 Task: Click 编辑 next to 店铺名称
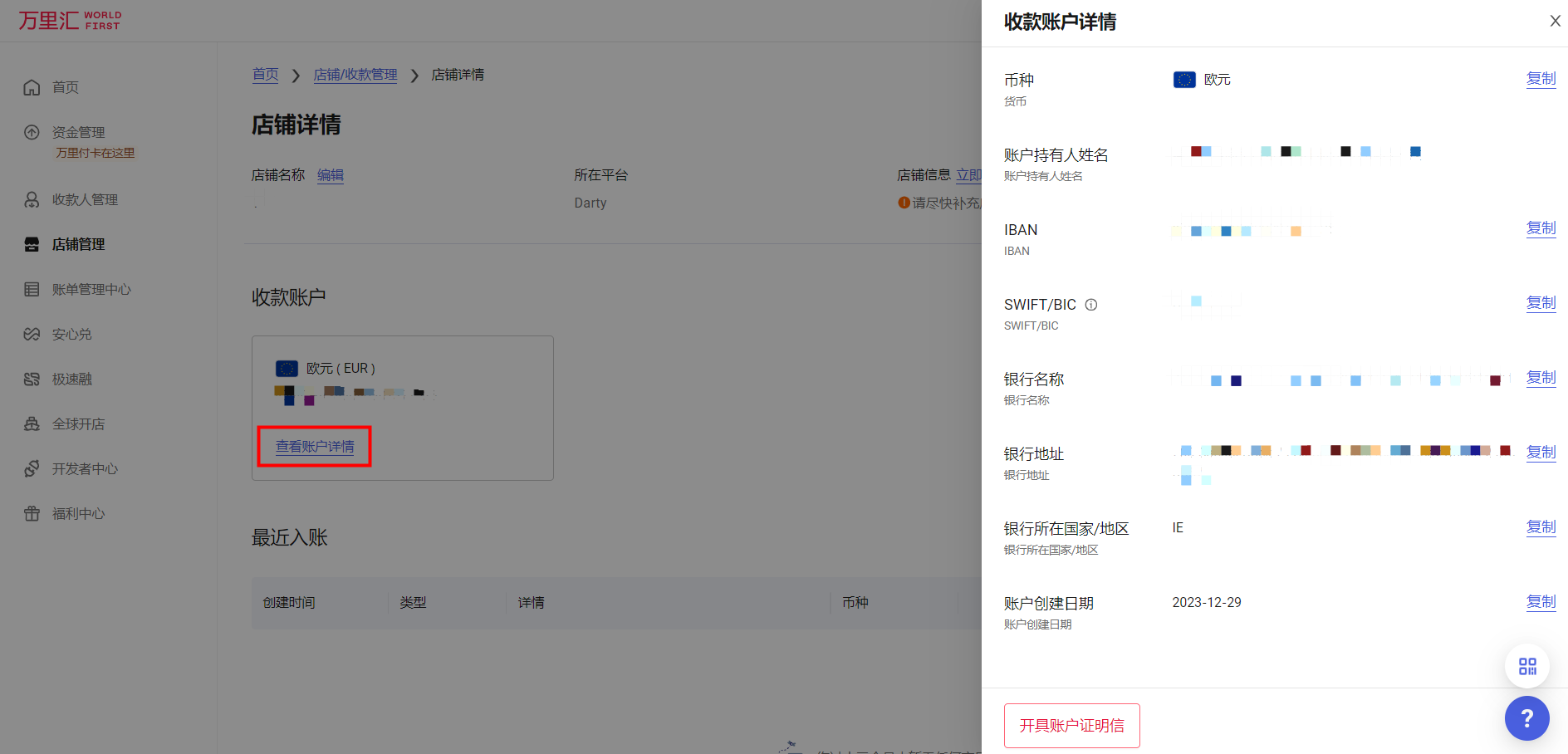click(x=330, y=175)
